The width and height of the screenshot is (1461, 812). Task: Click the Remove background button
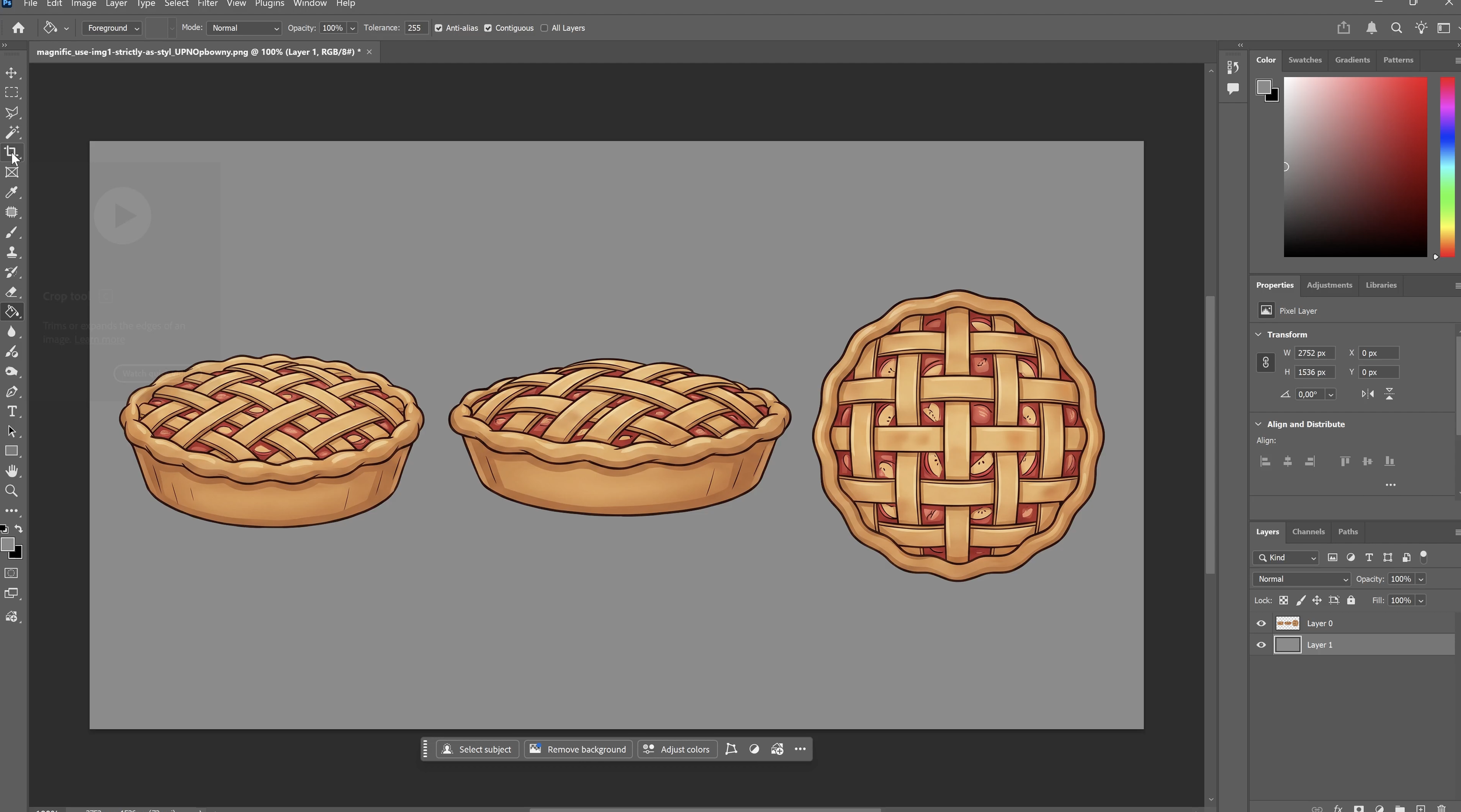coord(579,749)
